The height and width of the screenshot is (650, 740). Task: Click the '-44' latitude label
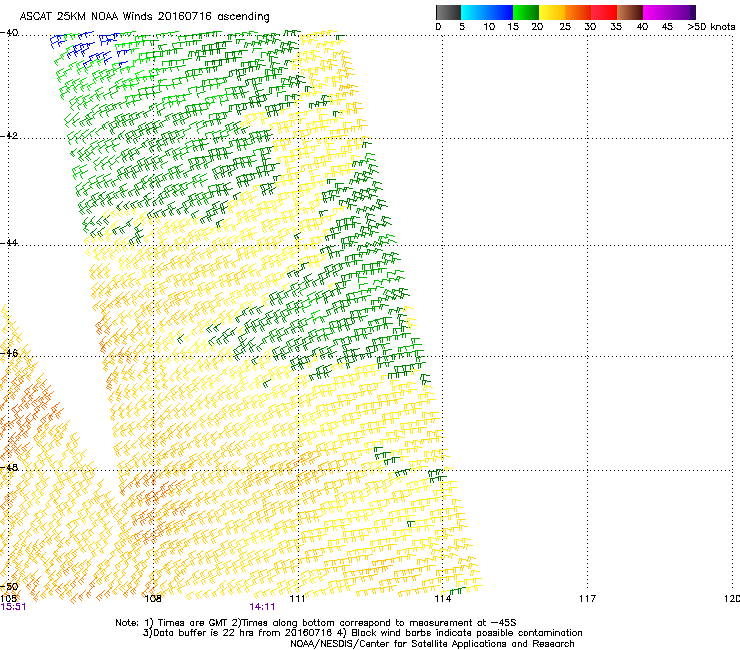point(9,243)
